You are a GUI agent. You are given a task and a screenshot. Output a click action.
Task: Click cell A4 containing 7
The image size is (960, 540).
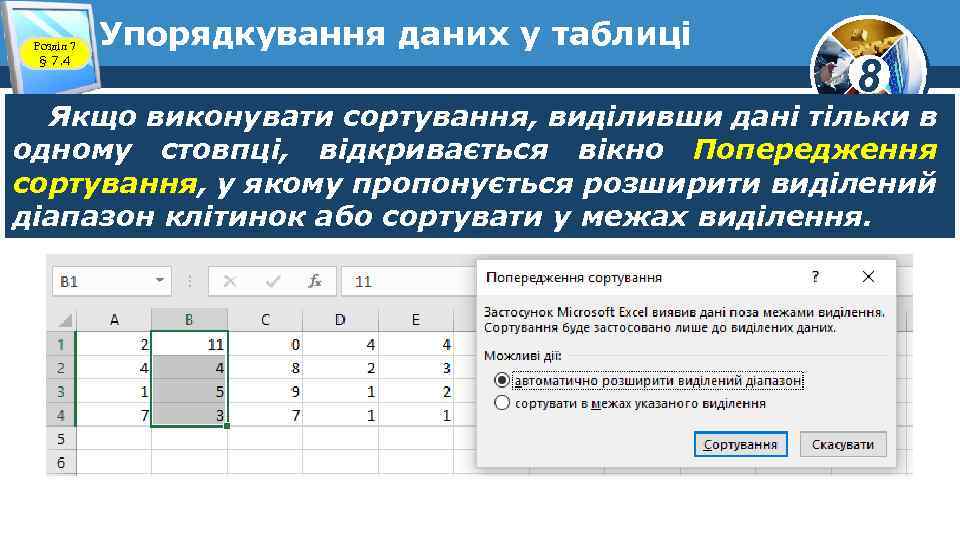(x=114, y=415)
